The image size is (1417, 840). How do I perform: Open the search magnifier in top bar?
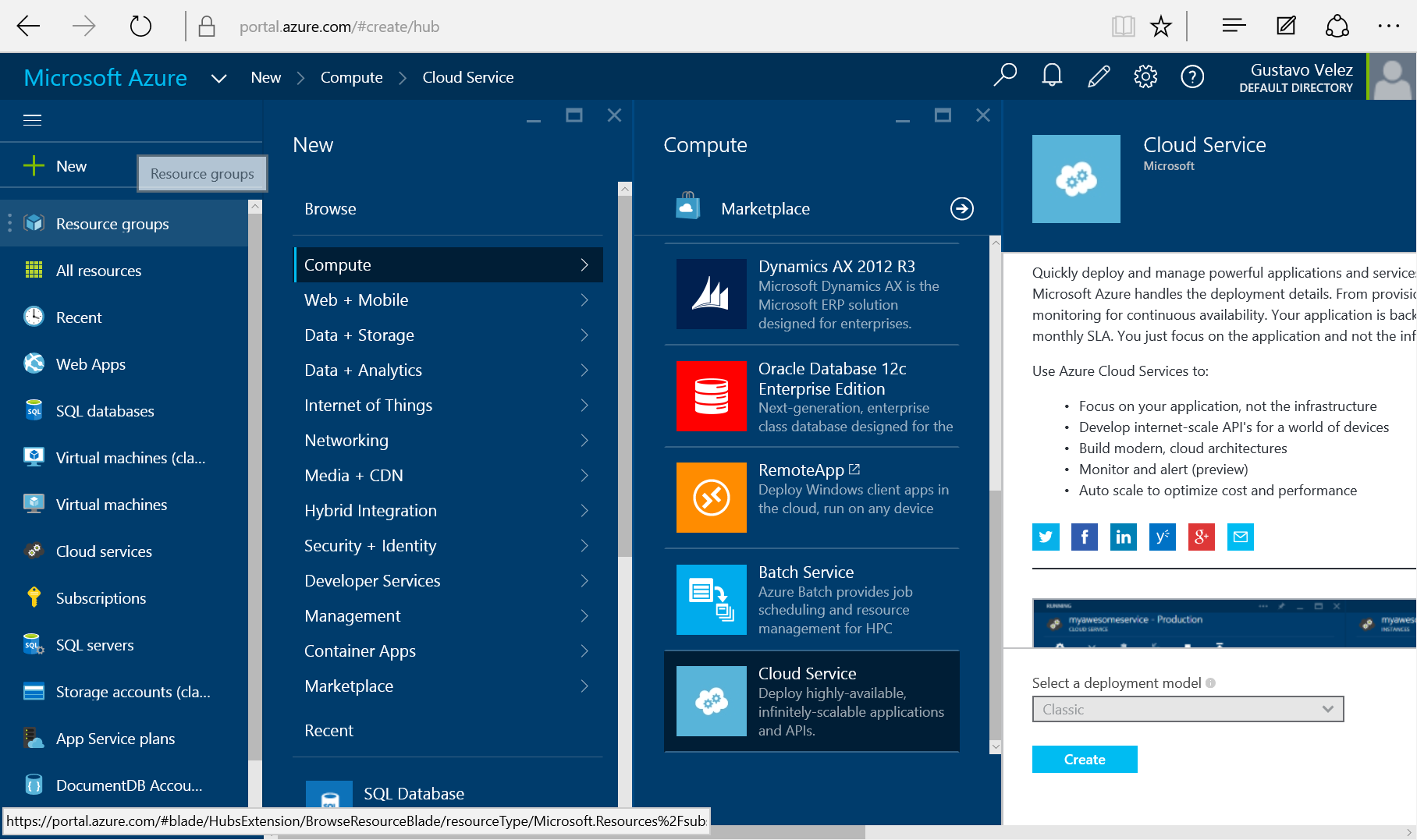(x=1004, y=76)
